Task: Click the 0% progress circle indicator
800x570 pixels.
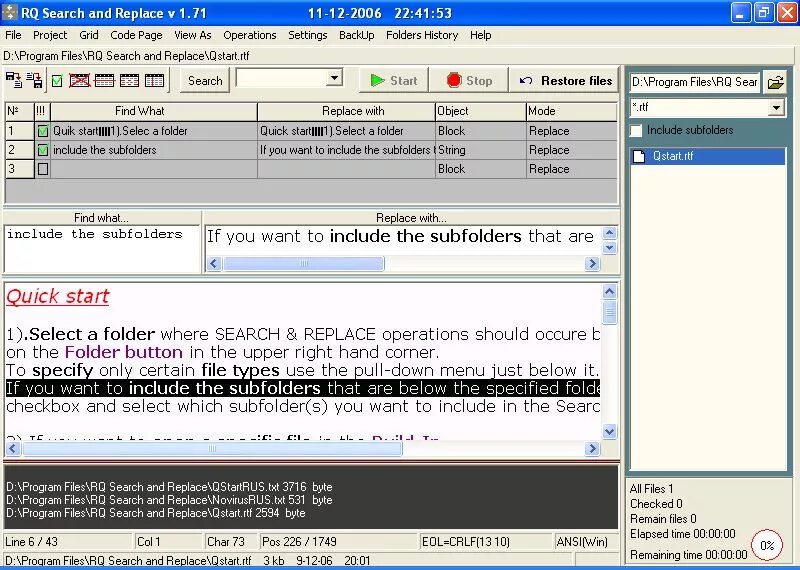Action: [x=767, y=546]
